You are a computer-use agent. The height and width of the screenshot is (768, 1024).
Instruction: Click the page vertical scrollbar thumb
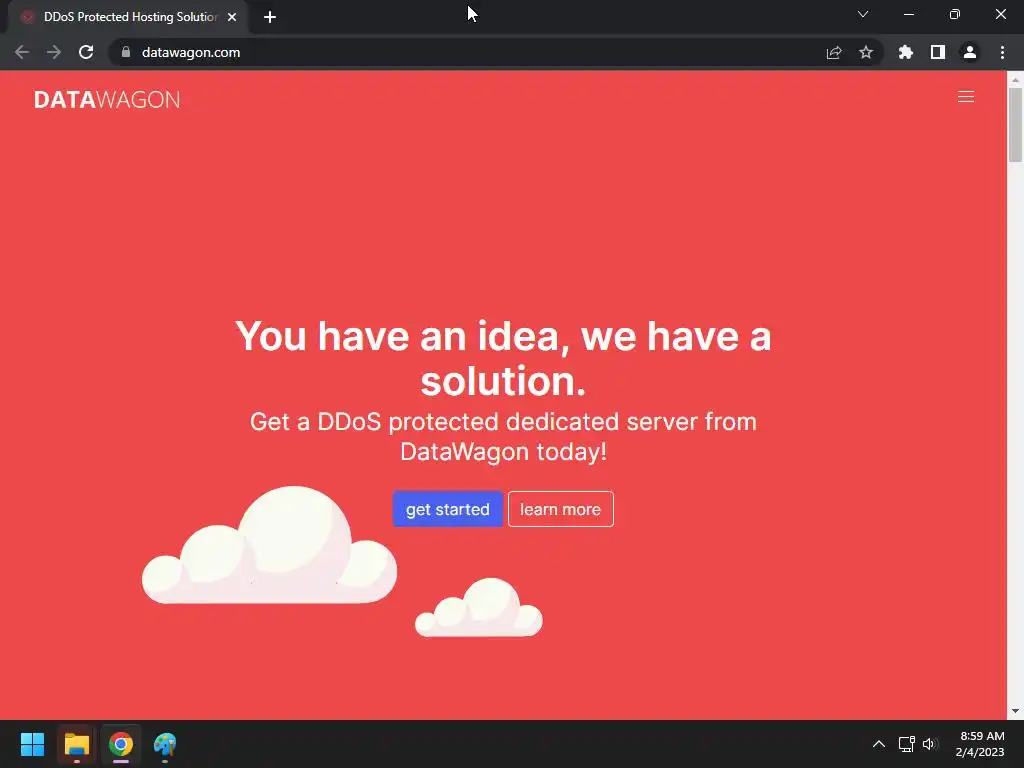(x=1015, y=124)
